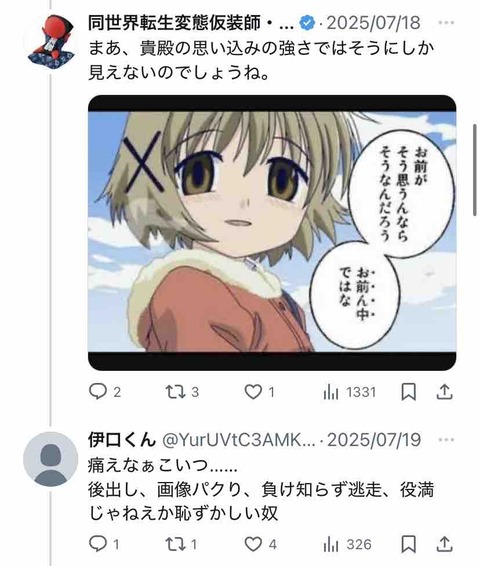480x566 pixels.
Task: View analytics showing 1331 views
Action: [x=350, y=392]
